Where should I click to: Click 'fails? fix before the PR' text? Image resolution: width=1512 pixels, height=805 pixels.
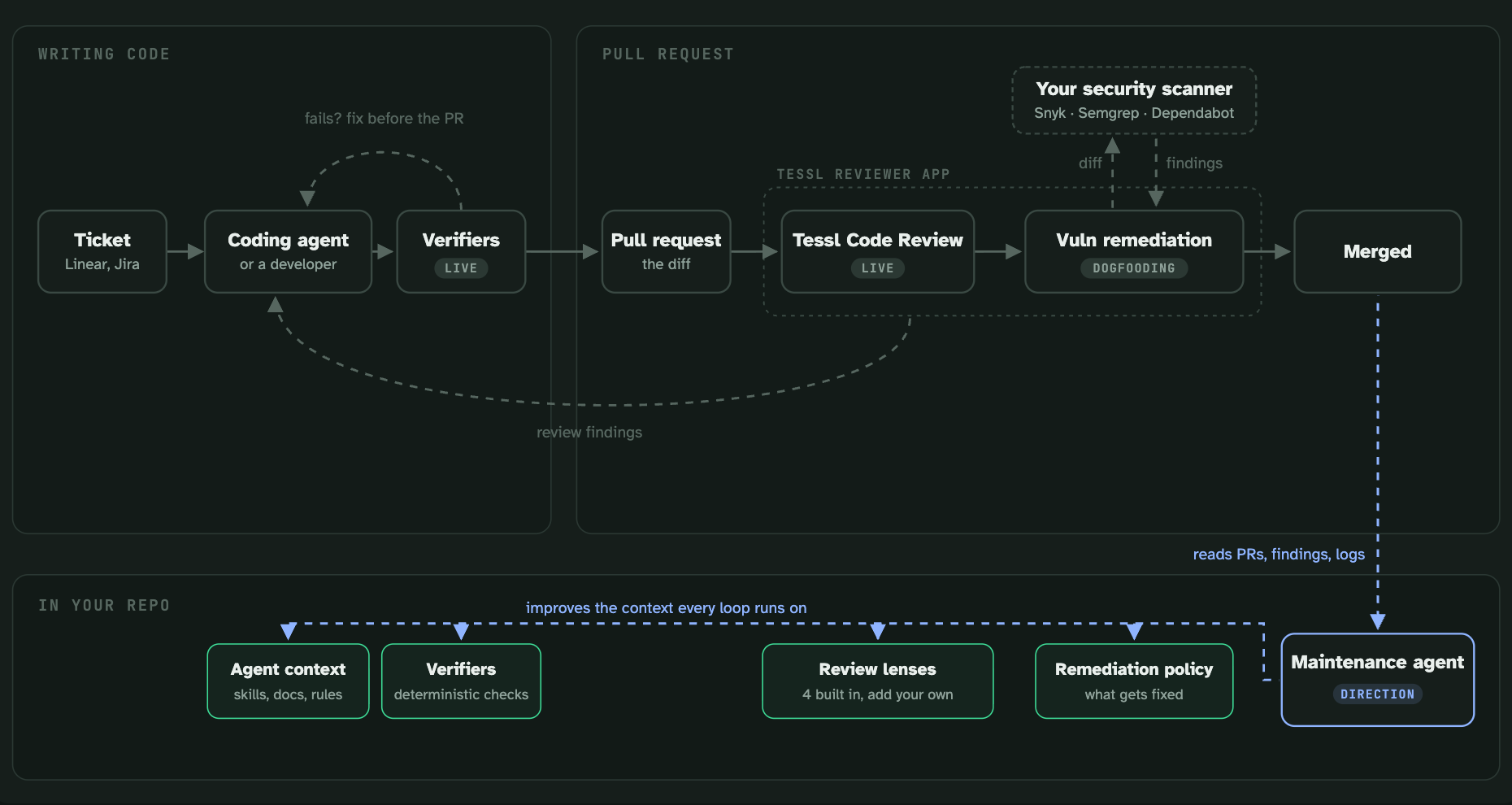coord(384,118)
